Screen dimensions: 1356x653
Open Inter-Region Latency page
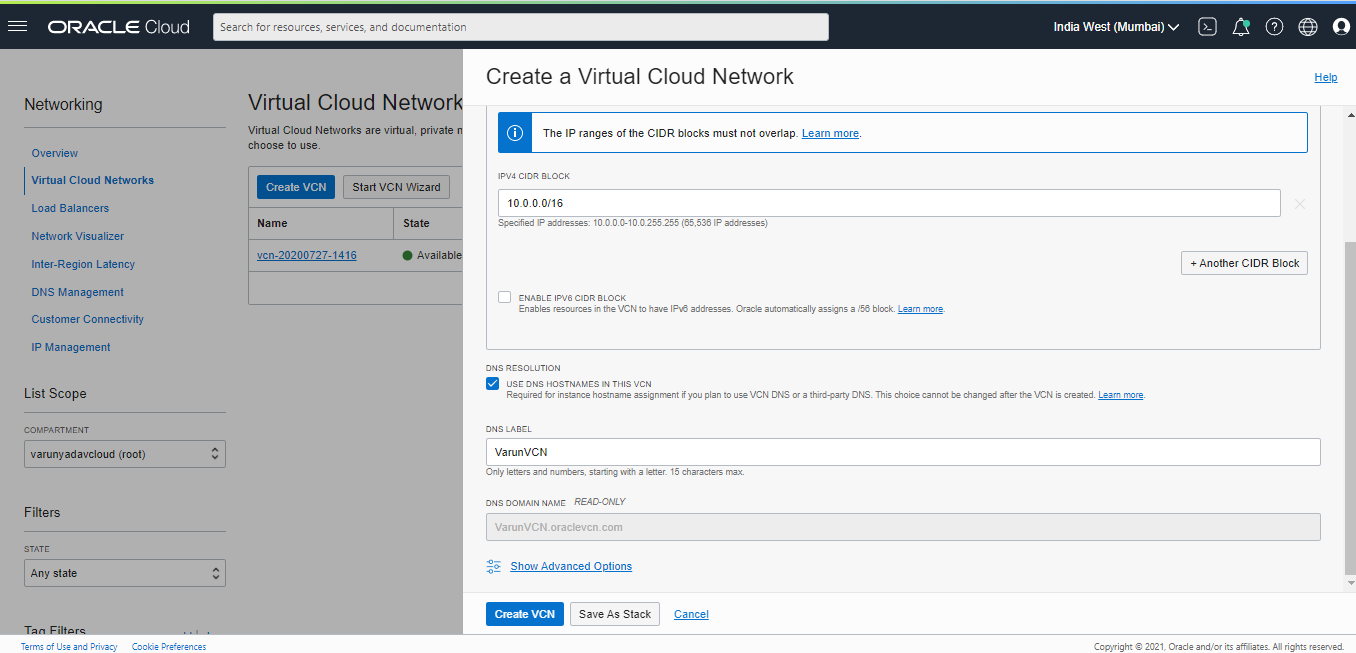pyautogui.click(x=83, y=264)
